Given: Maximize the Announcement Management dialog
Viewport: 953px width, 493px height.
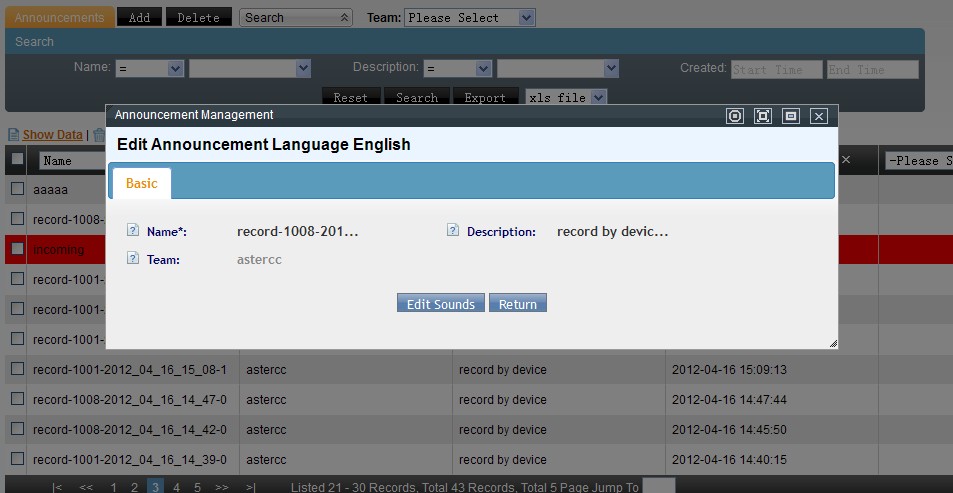Looking at the screenshot, I should click(763, 116).
